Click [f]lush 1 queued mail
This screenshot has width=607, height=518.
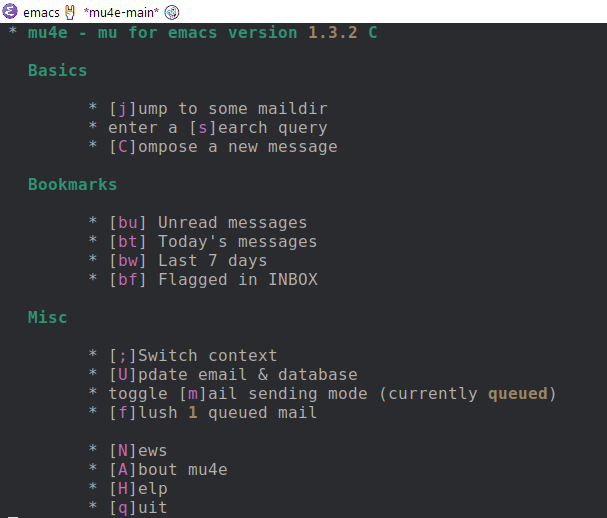[213, 412]
